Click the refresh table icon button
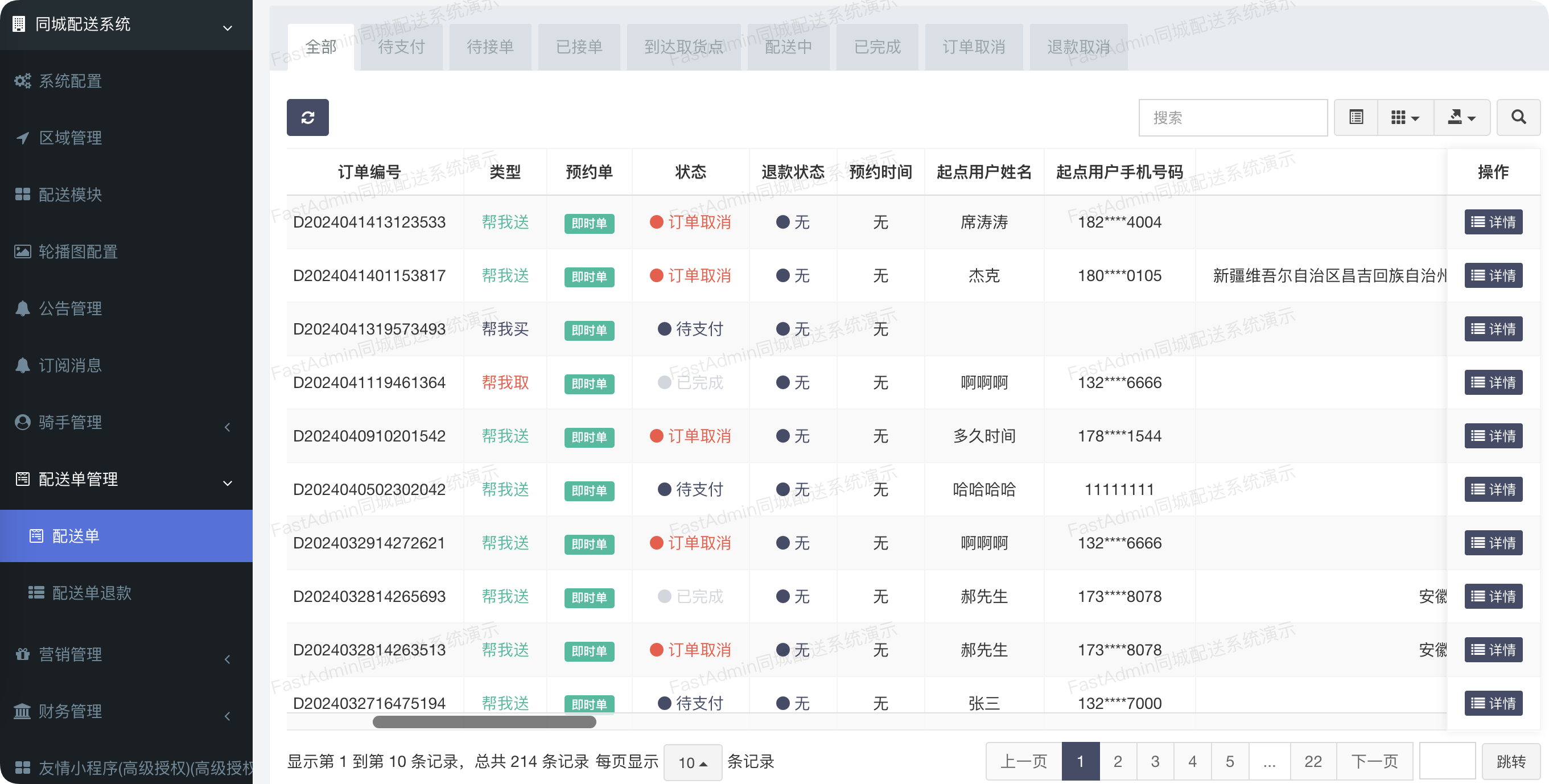 pos(307,117)
